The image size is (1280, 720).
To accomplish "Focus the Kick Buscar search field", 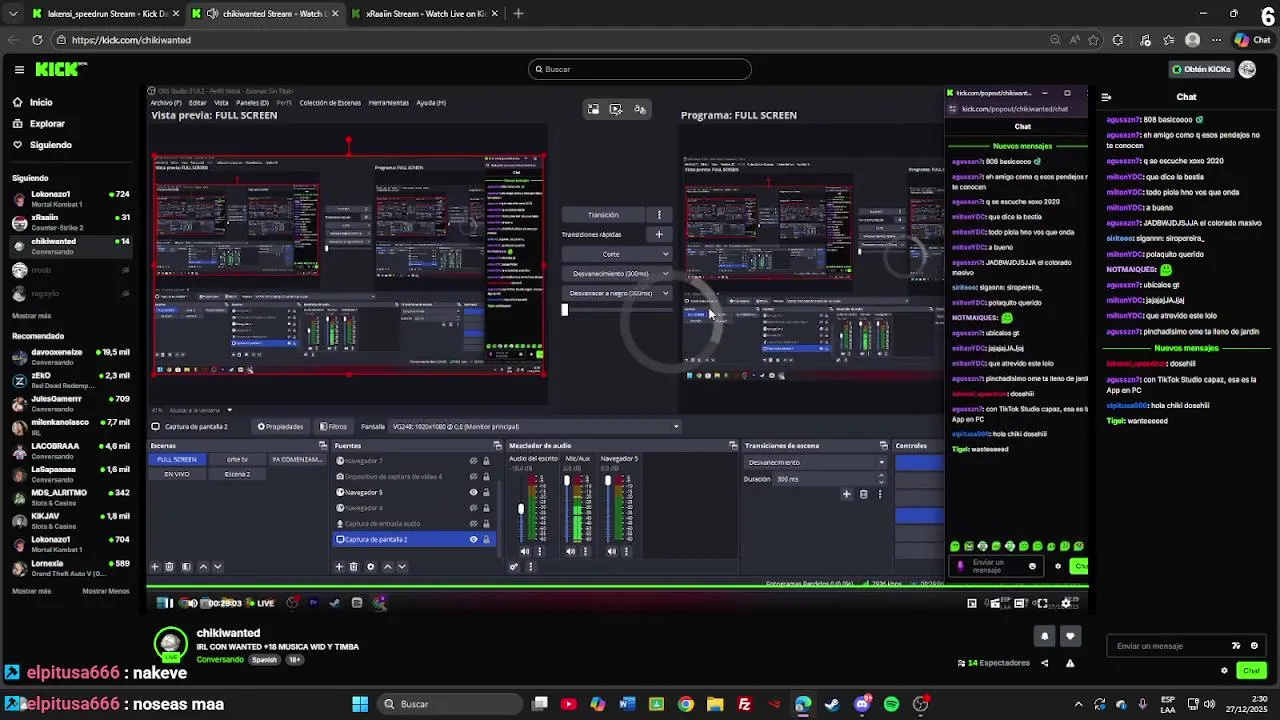I will [640, 69].
